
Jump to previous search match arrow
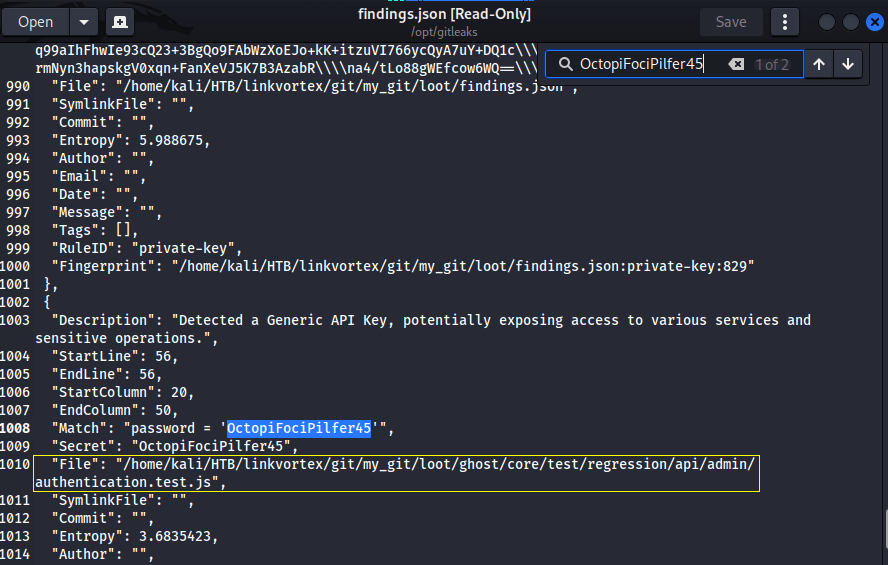coord(819,64)
